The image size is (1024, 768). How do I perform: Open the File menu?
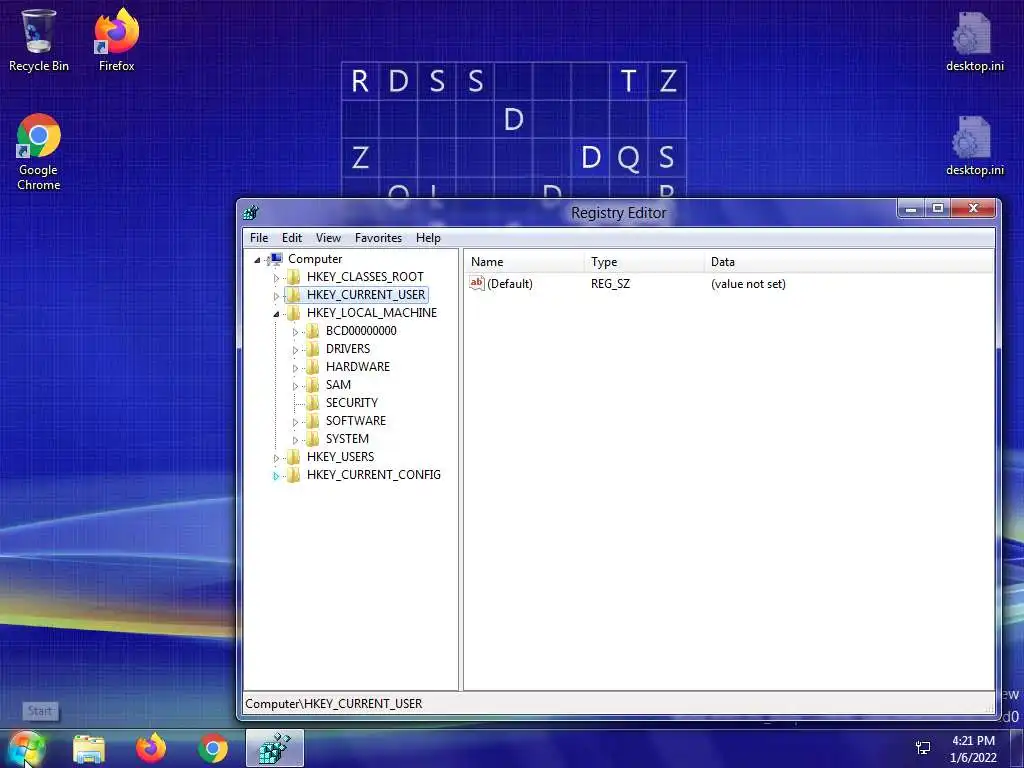(259, 238)
